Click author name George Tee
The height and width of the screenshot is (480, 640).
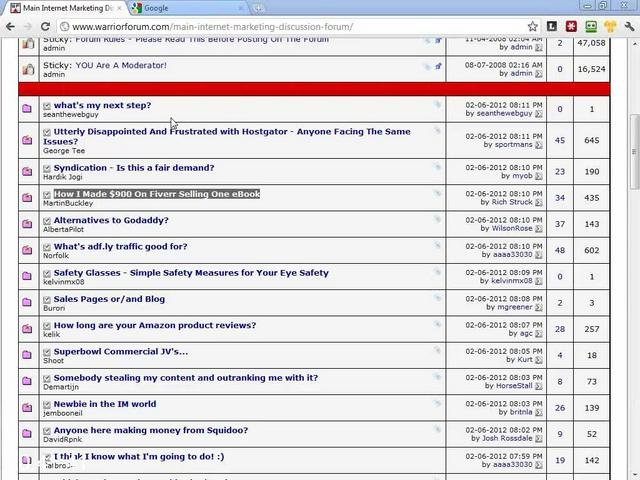click(64, 151)
